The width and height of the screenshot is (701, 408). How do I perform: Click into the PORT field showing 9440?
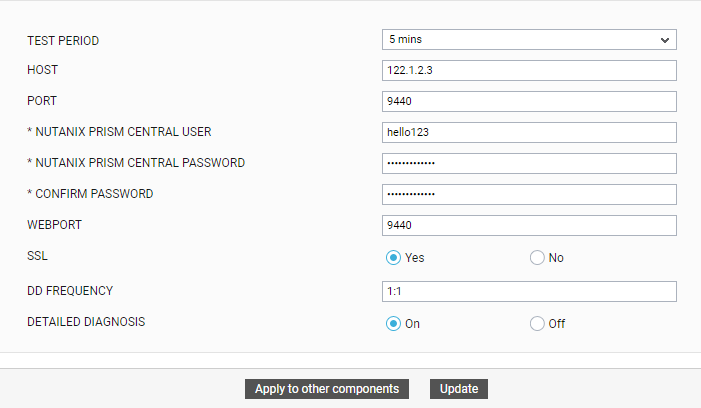529,101
